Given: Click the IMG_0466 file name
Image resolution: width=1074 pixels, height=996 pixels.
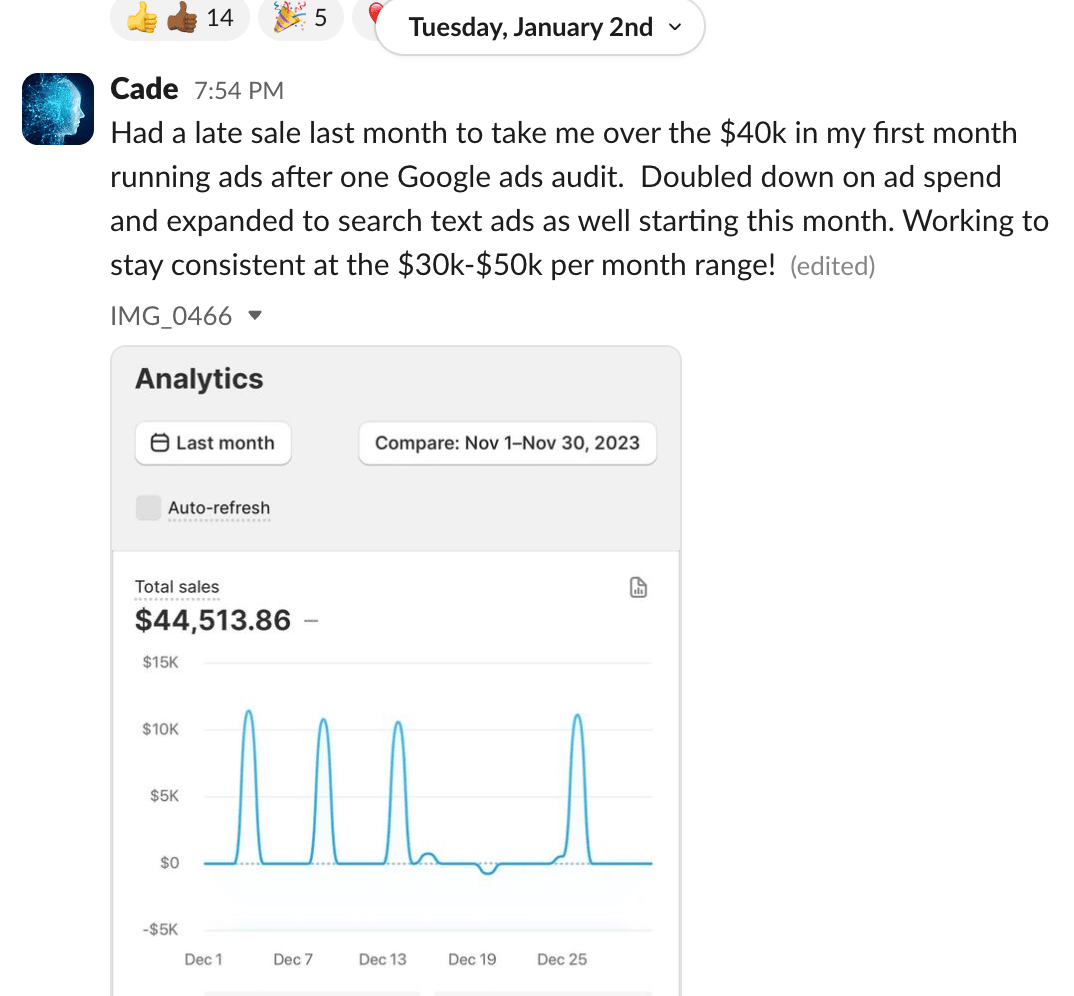Looking at the screenshot, I should tap(171, 316).
